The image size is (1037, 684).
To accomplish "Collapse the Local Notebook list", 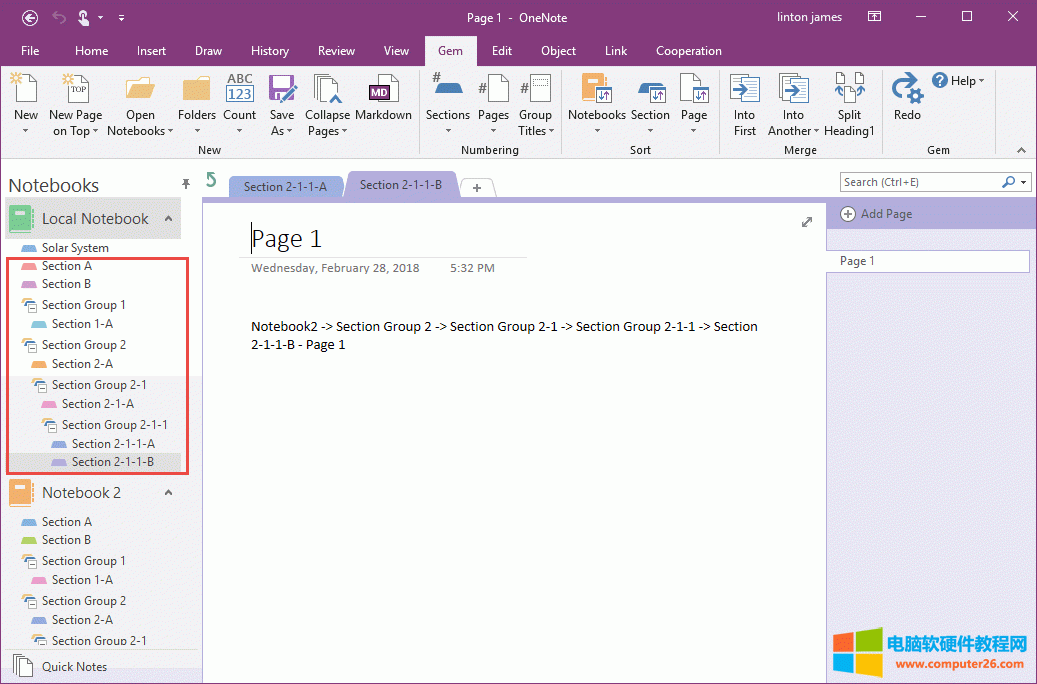I will coord(168,219).
